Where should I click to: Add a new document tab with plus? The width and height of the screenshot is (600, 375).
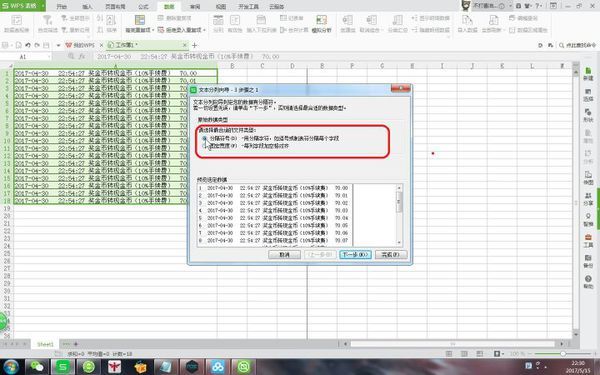194,45
